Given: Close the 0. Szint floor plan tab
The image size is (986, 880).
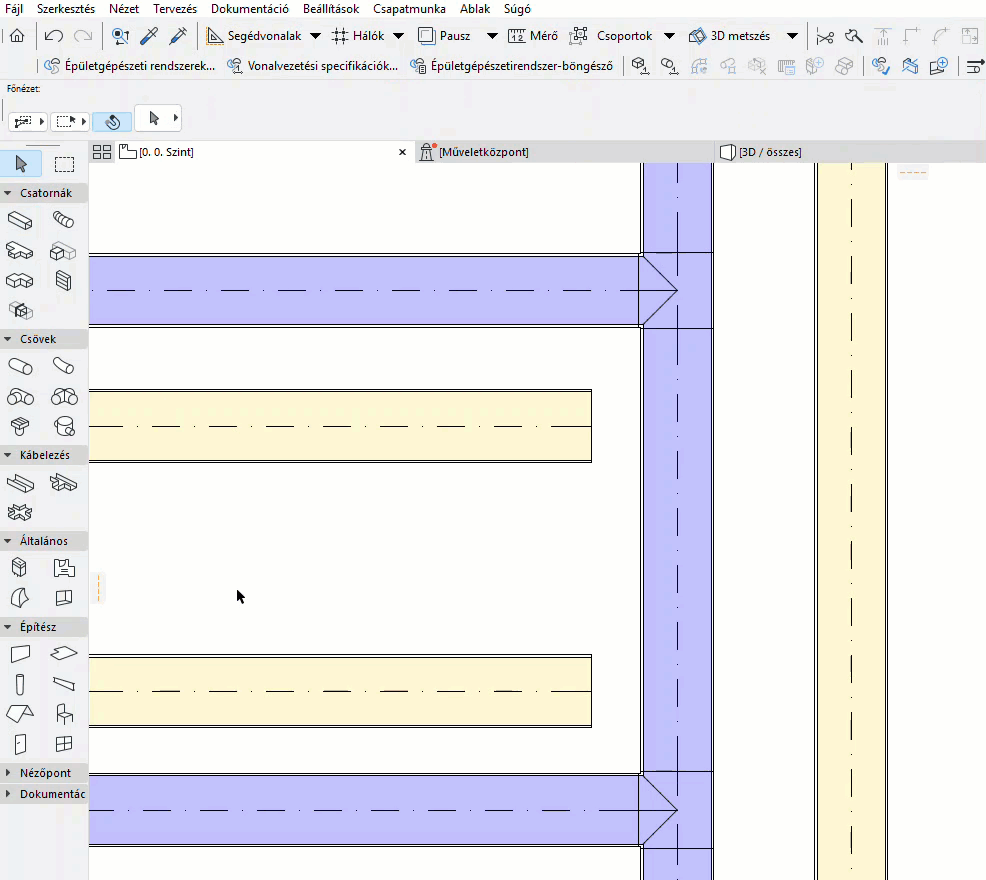Looking at the screenshot, I should [402, 152].
